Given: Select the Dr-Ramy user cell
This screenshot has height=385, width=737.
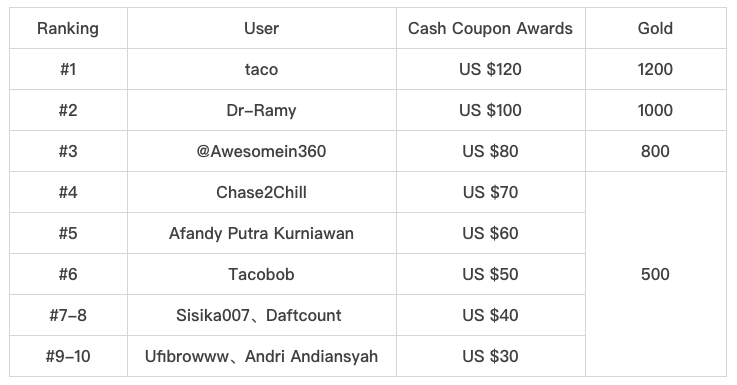Looking at the screenshot, I should coord(261,110).
